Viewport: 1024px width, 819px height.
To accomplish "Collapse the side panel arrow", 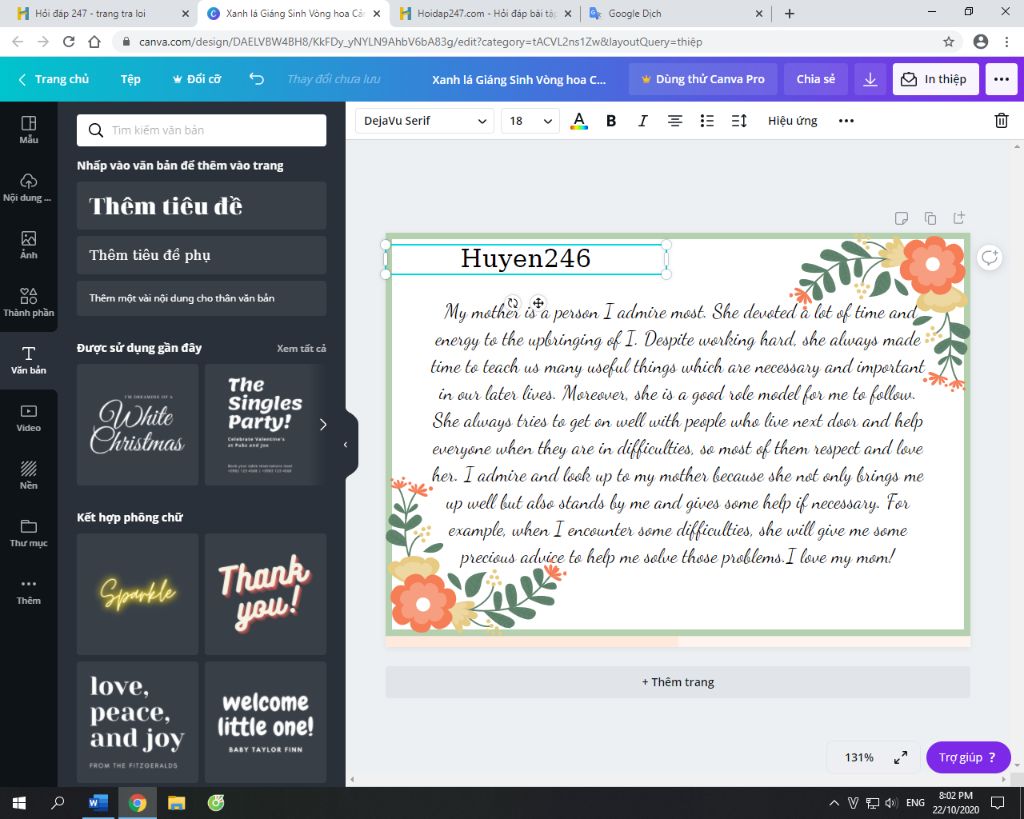I will (345, 445).
